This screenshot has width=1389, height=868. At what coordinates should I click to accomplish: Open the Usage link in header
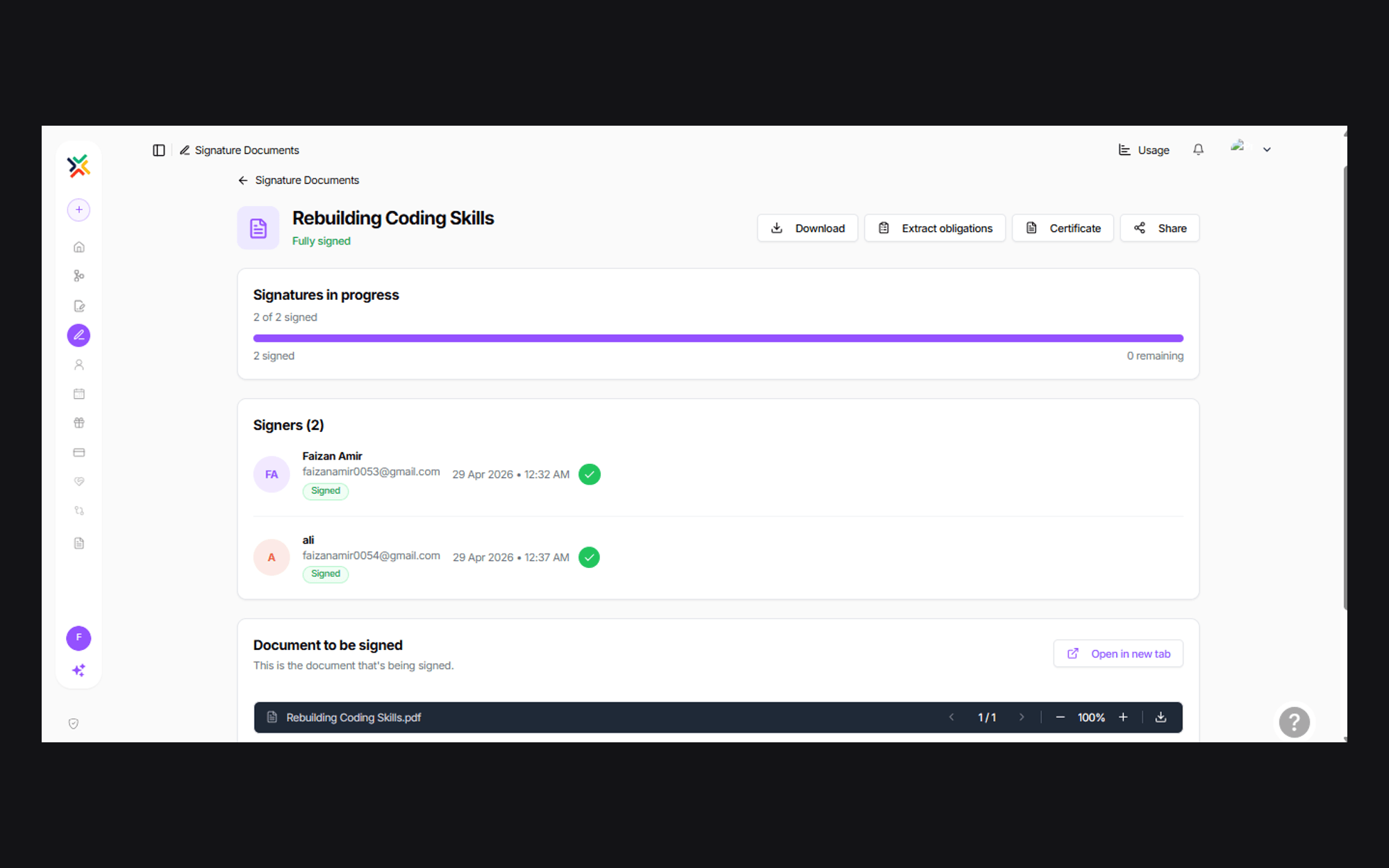[x=1144, y=150]
